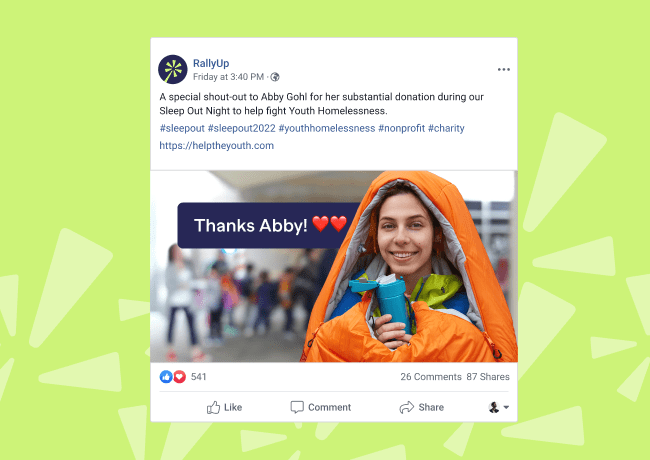
Task: Click the thumbs-up icon beside Like
Action: 213,407
